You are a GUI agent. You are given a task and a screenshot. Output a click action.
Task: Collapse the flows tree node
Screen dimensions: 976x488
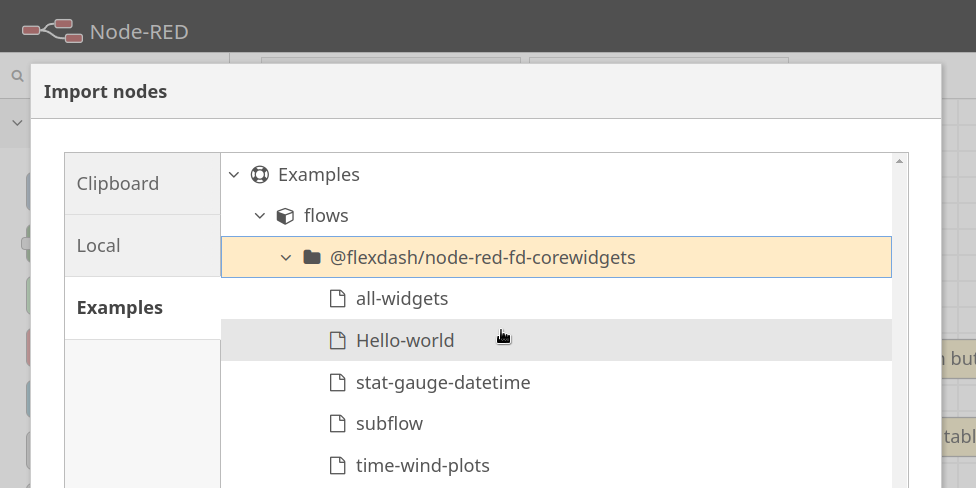coord(260,216)
